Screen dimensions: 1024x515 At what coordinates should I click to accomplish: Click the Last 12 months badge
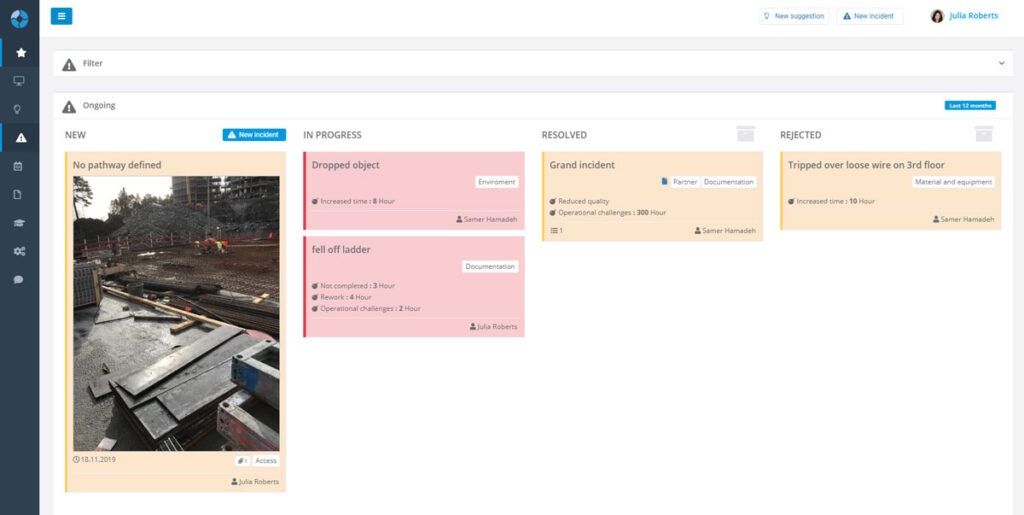970,105
